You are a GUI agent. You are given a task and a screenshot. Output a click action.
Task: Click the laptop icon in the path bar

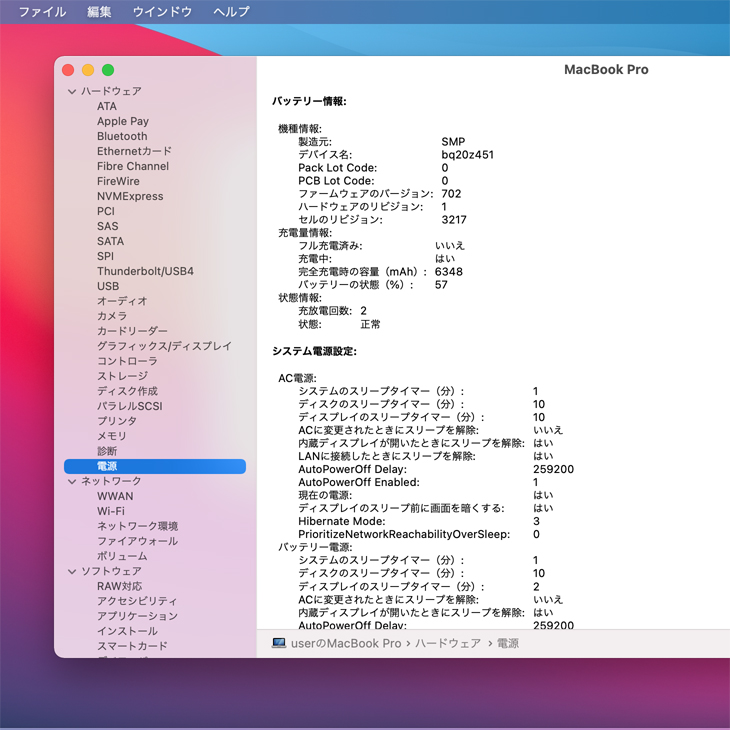tap(279, 643)
